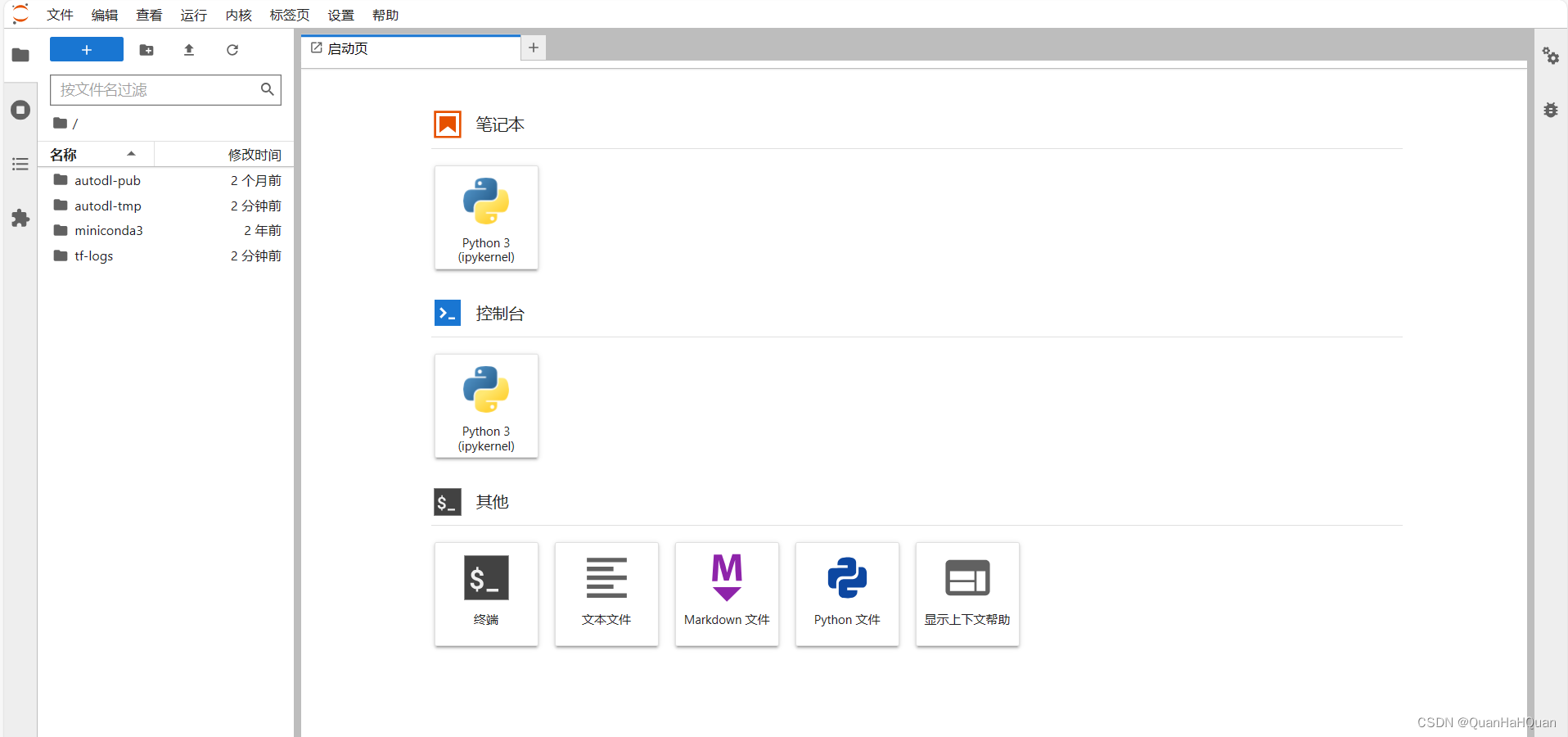1568x737 pixels.
Task: Create a new folder via toolbar icon
Action: 146,50
